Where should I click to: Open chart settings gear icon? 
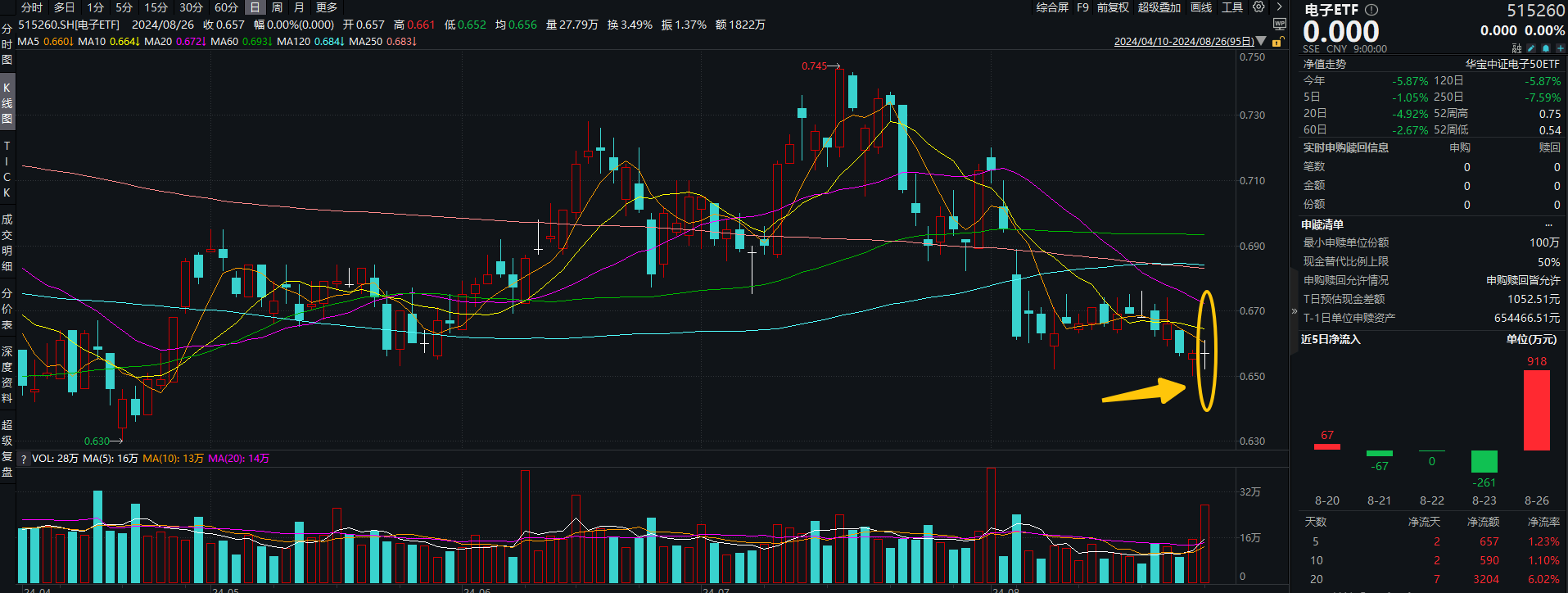pos(1258,7)
